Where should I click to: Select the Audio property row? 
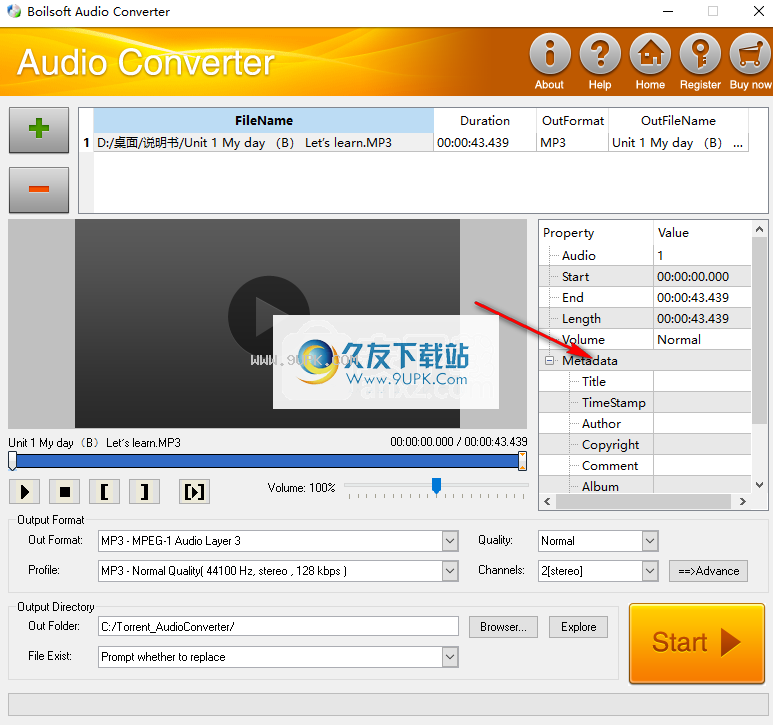point(645,256)
